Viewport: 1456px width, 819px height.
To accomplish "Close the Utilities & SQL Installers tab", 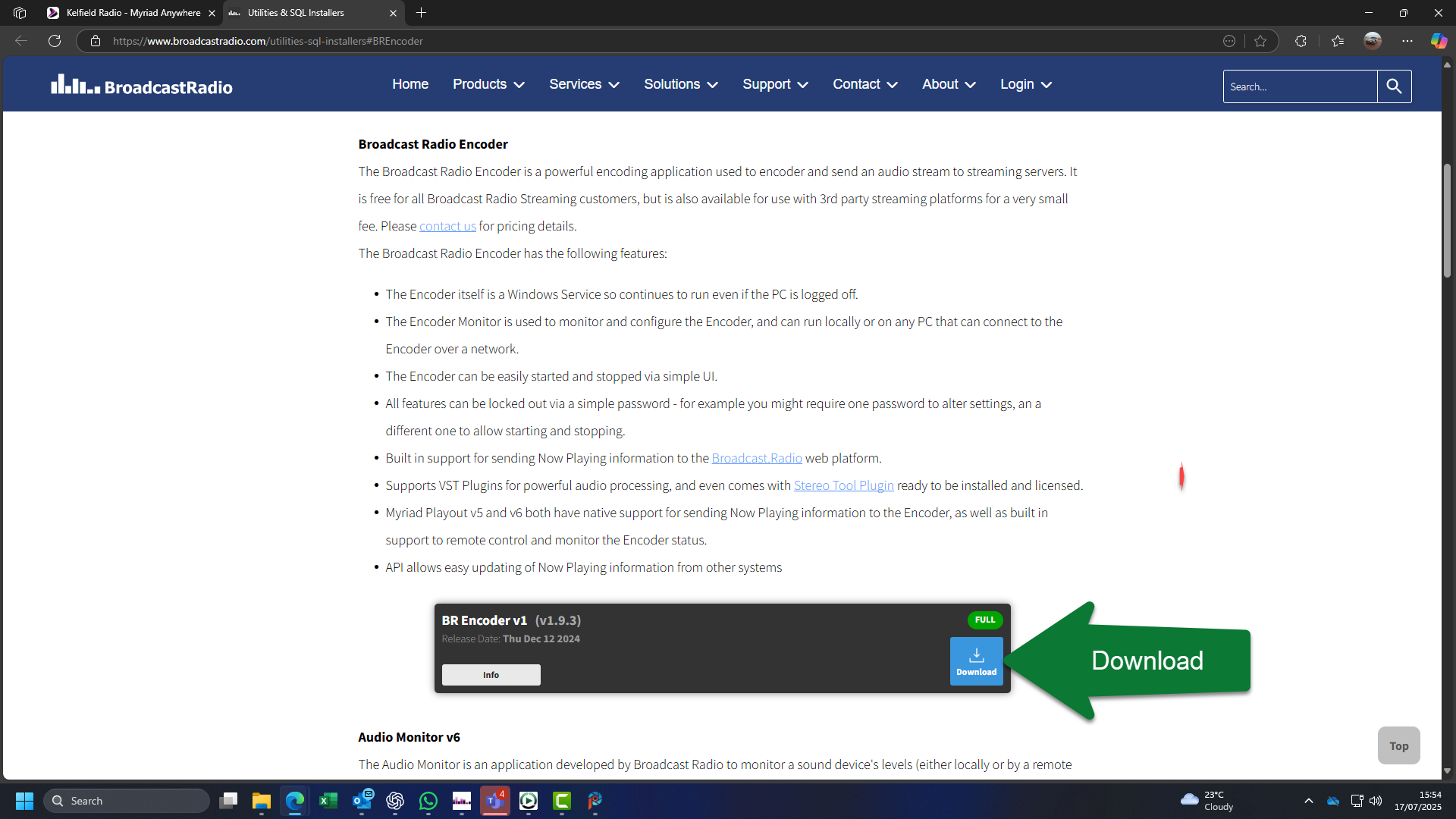I will coord(393,13).
